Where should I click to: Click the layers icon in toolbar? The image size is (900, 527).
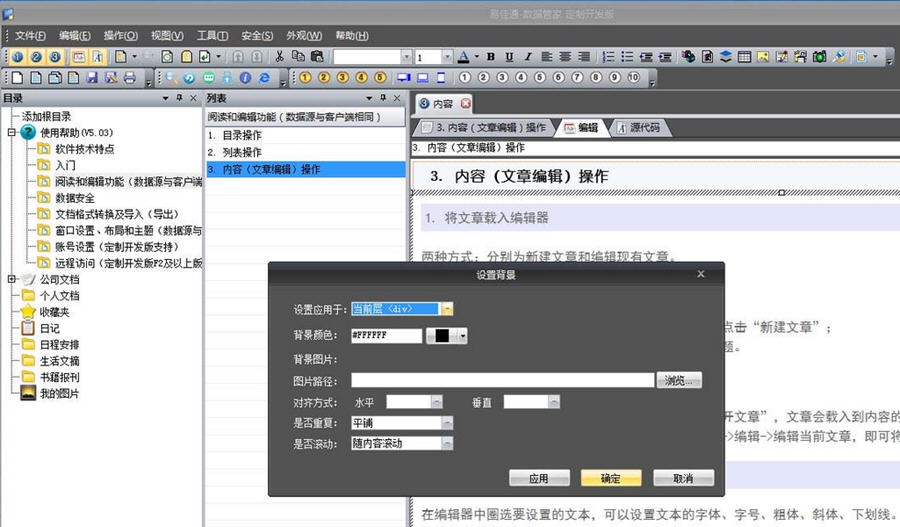click(x=726, y=56)
